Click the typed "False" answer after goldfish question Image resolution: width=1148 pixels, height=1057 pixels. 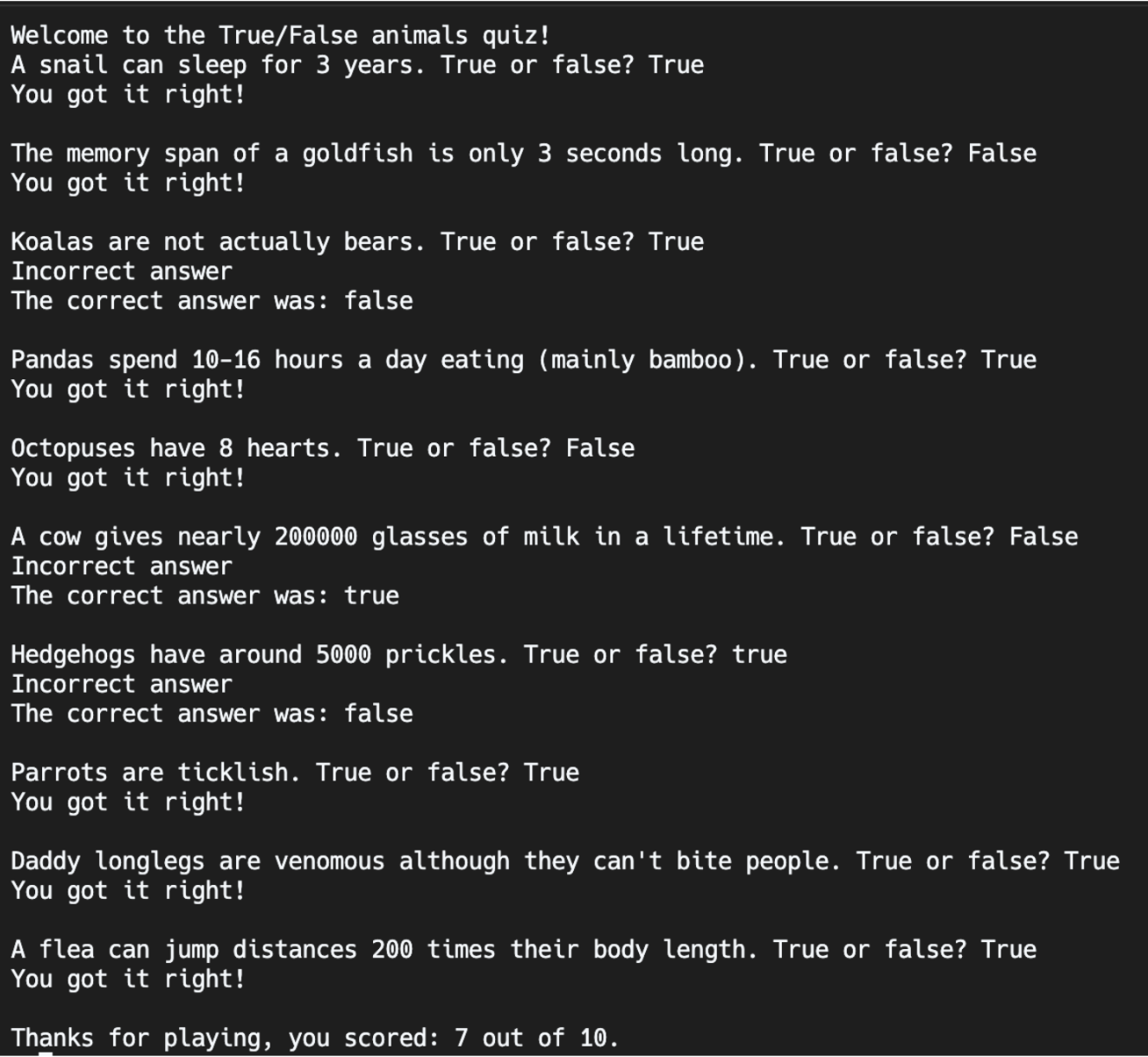click(x=1001, y=154)
